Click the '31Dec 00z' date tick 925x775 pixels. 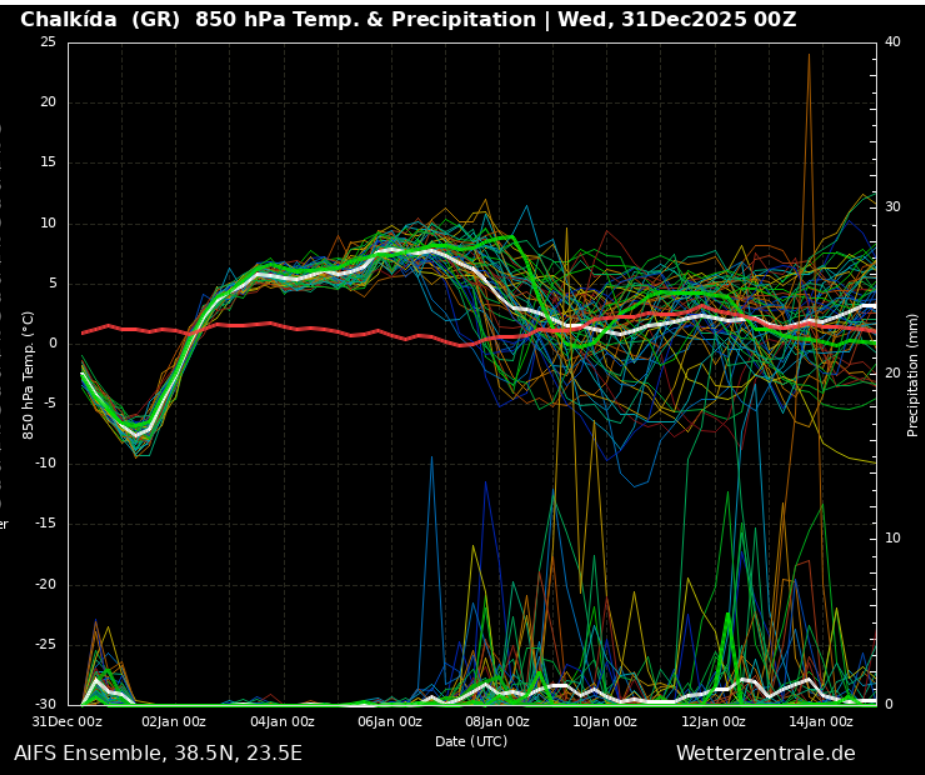(67, 721)
